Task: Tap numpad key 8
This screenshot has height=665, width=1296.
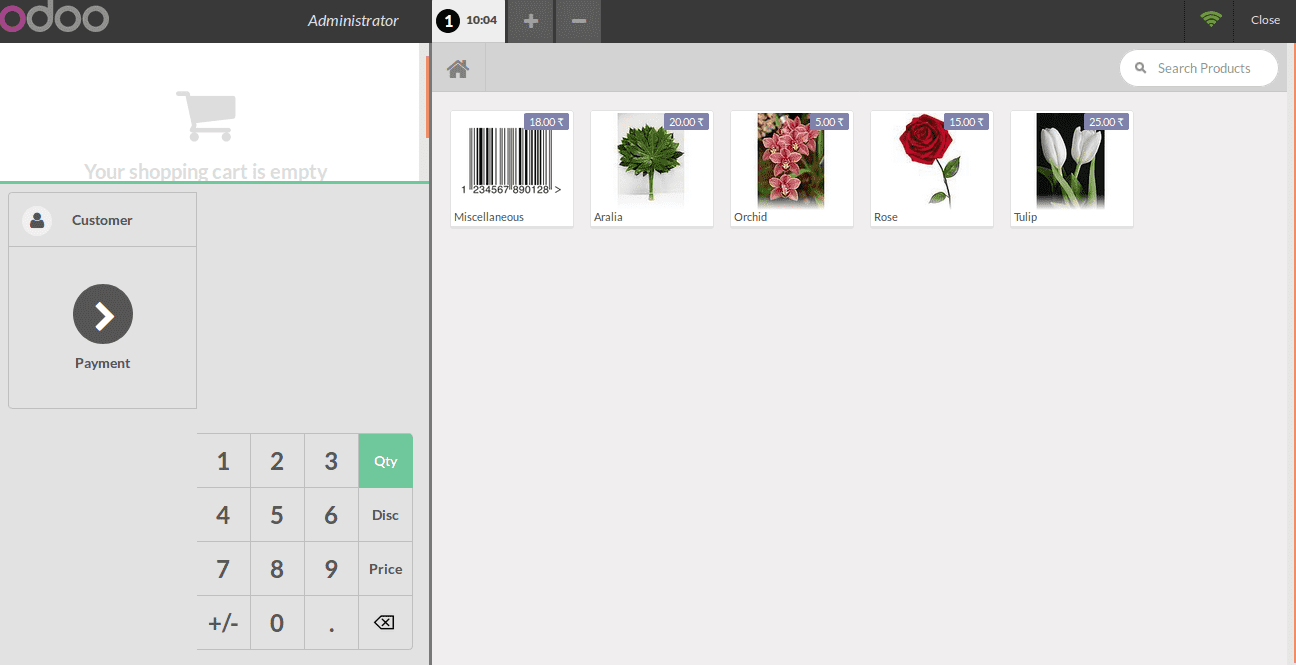Action: click(x=277, y=569)
